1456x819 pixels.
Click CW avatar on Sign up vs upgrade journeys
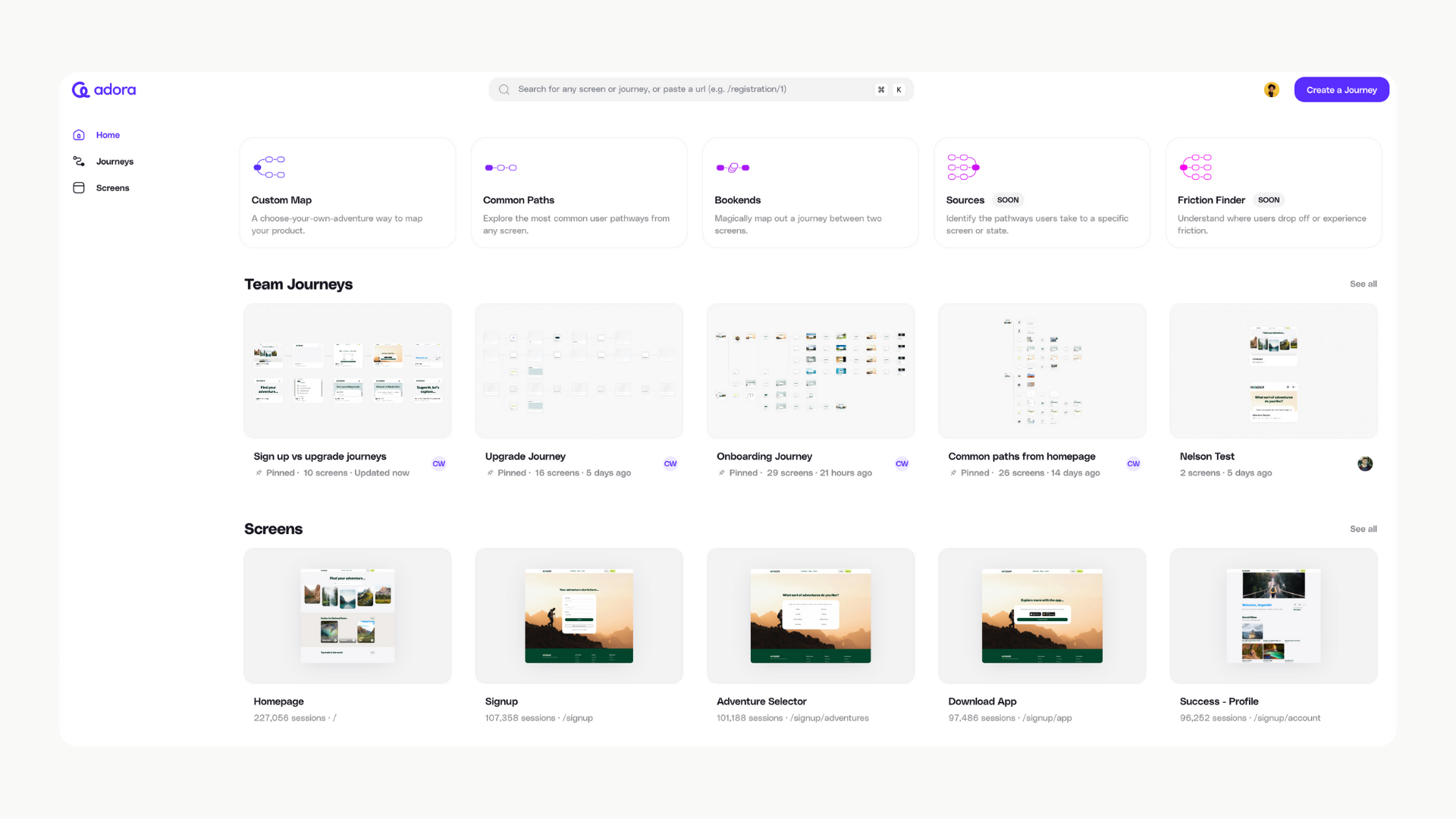(439, 464)
